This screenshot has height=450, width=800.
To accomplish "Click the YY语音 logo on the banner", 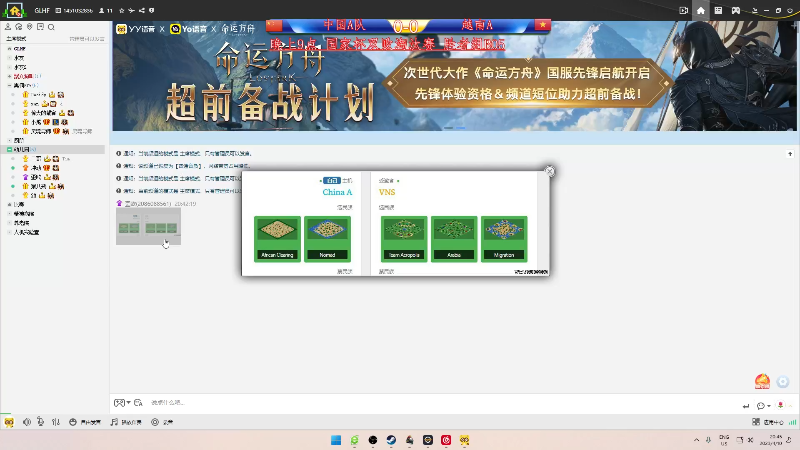I will click(x=135, y=29).
